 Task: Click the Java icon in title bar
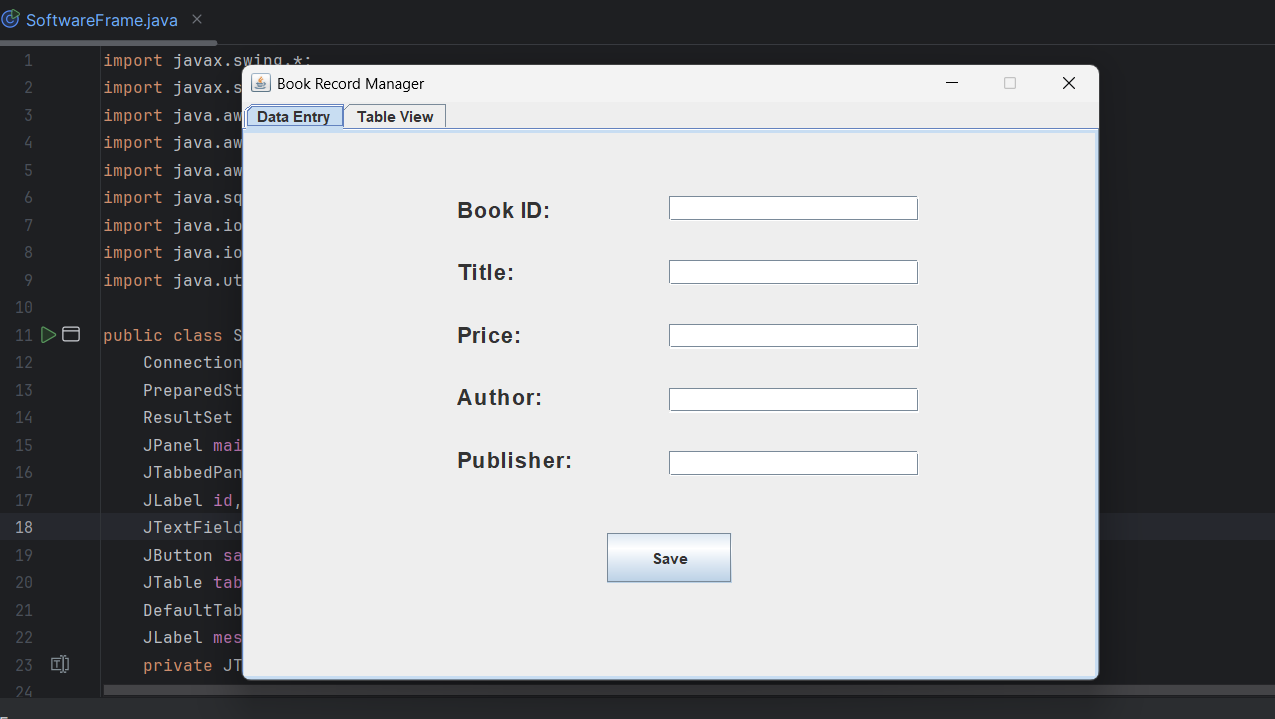pos(261,83)
